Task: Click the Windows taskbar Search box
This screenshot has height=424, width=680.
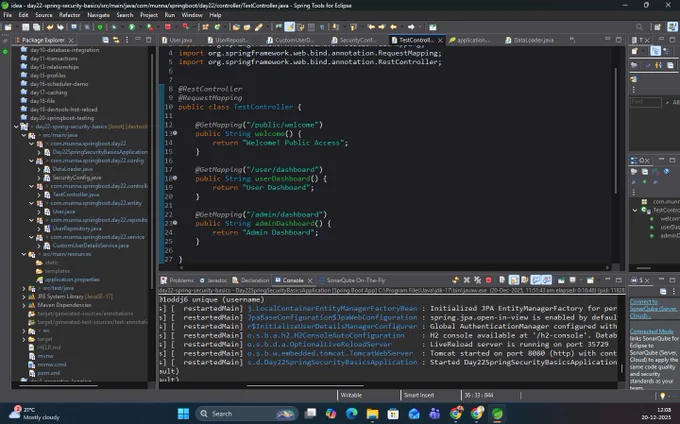Action: (247, 414)
